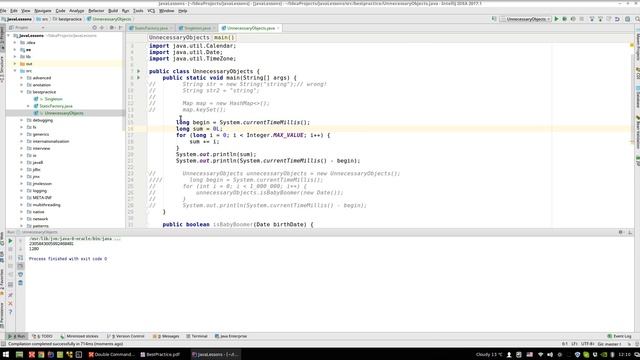Expand the StaticFactory.java node
The image size is (640, 360).
coord(29,106)
